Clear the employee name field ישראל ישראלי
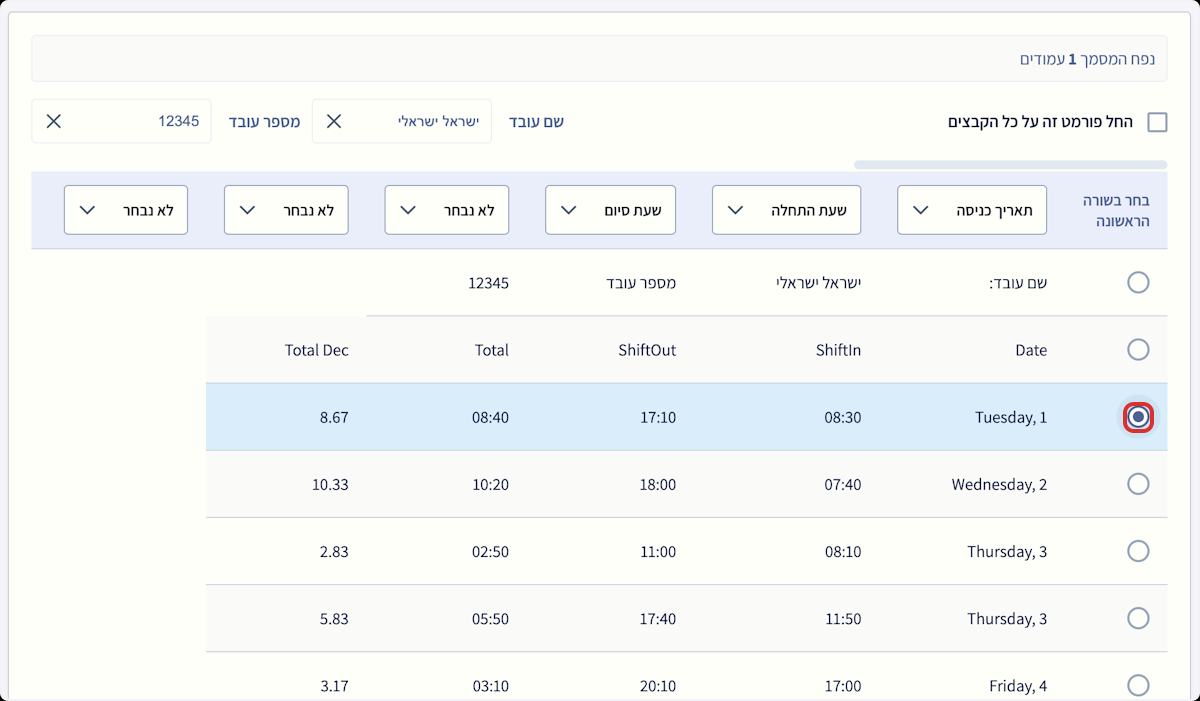The height and width of the screenshot is (701, 1200). click(334, 121)
